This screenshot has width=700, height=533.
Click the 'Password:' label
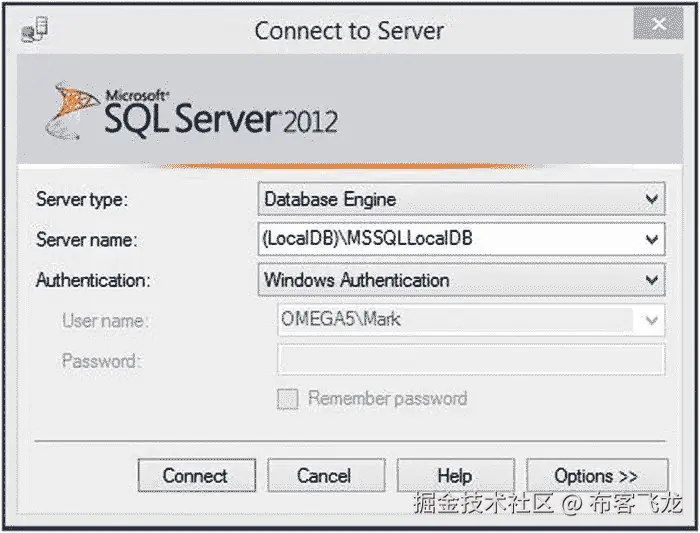(102, 361)
